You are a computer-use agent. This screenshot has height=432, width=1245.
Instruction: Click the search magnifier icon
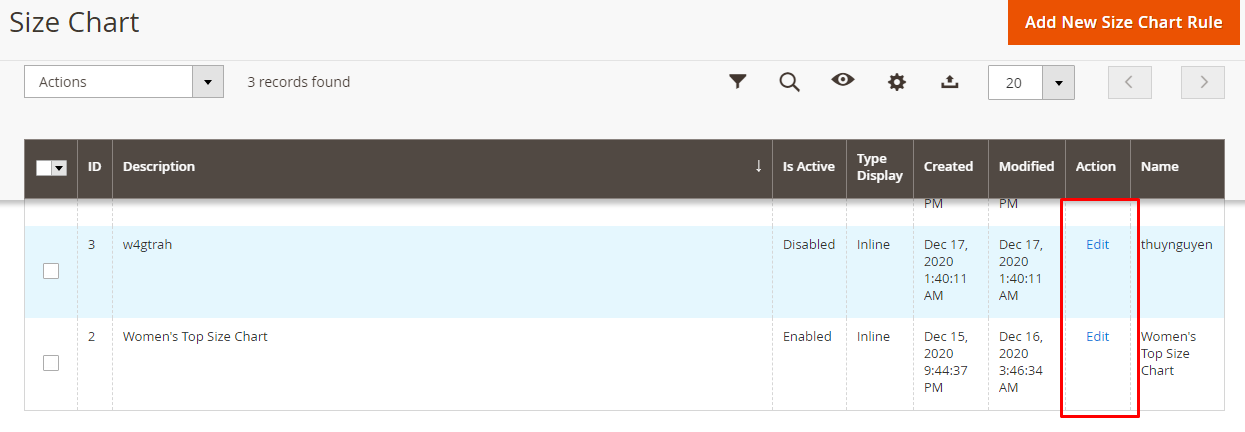(x=790, y=82)
